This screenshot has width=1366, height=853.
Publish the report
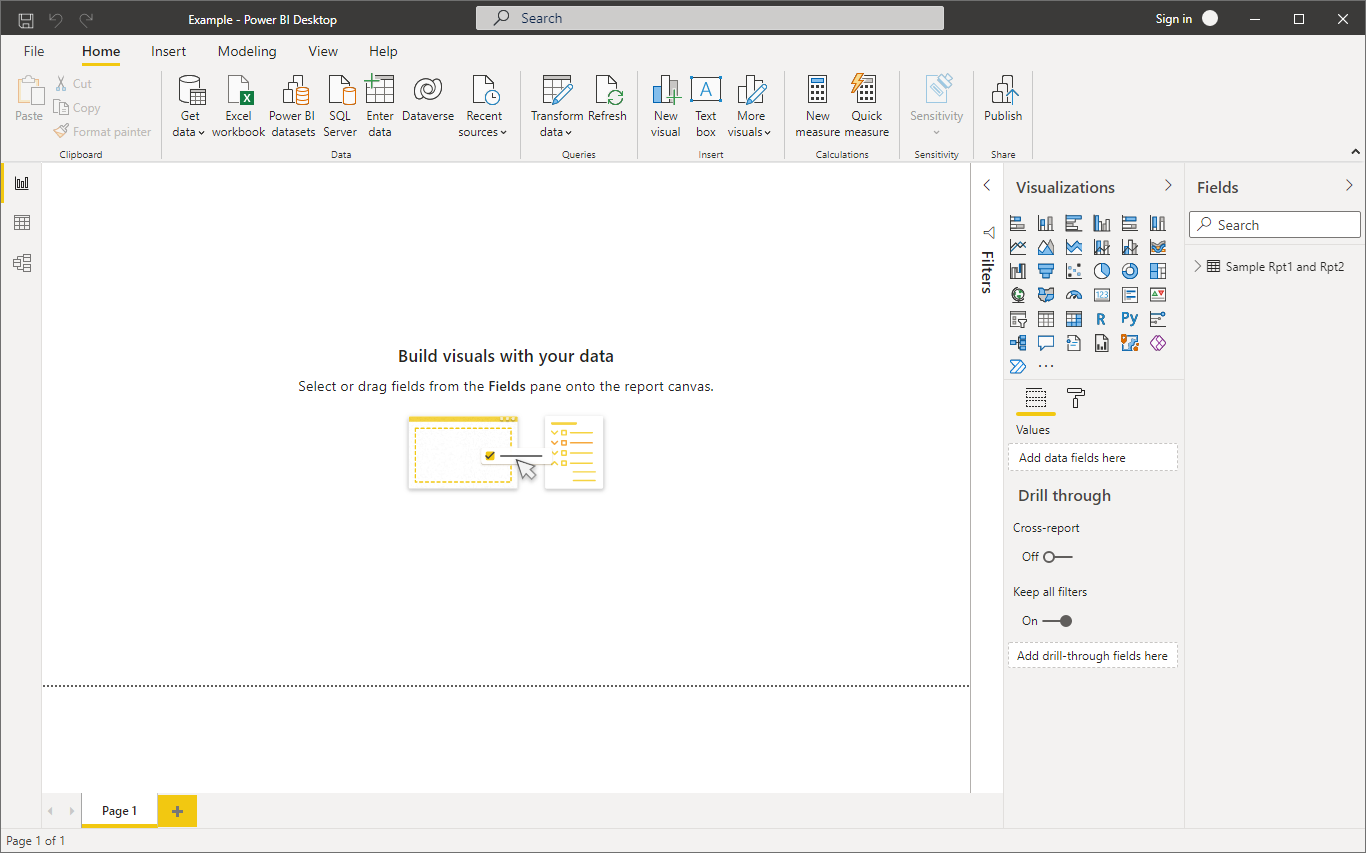pos(1003,99)
